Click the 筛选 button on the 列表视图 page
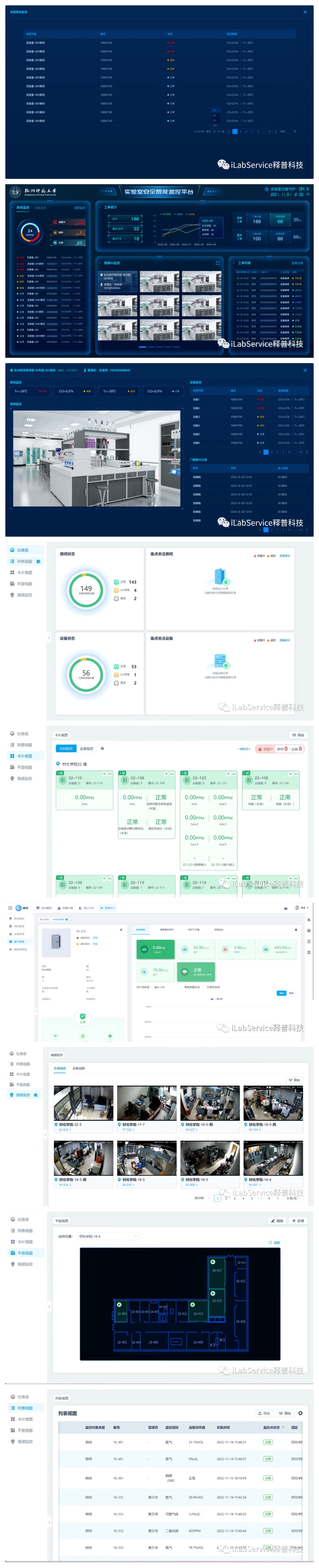This screenshot has width=319, height=1568. [285, 1413]
